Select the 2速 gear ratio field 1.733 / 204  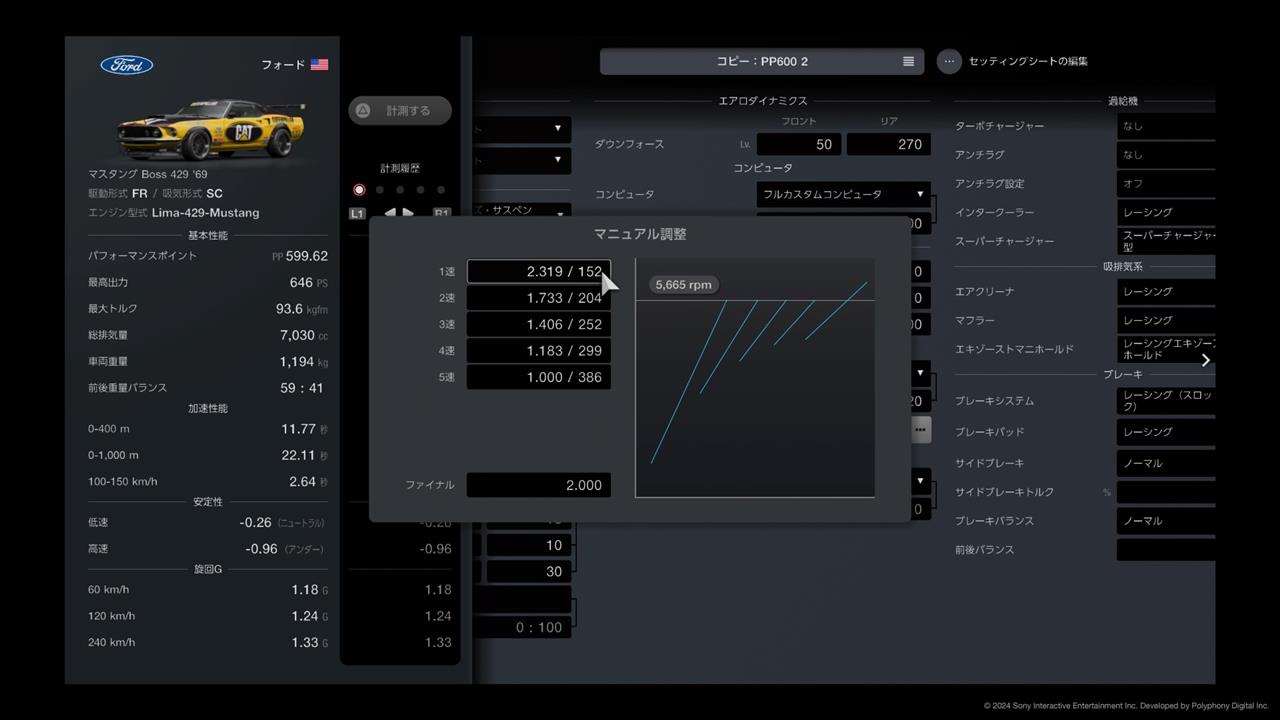tap(539, 298)
